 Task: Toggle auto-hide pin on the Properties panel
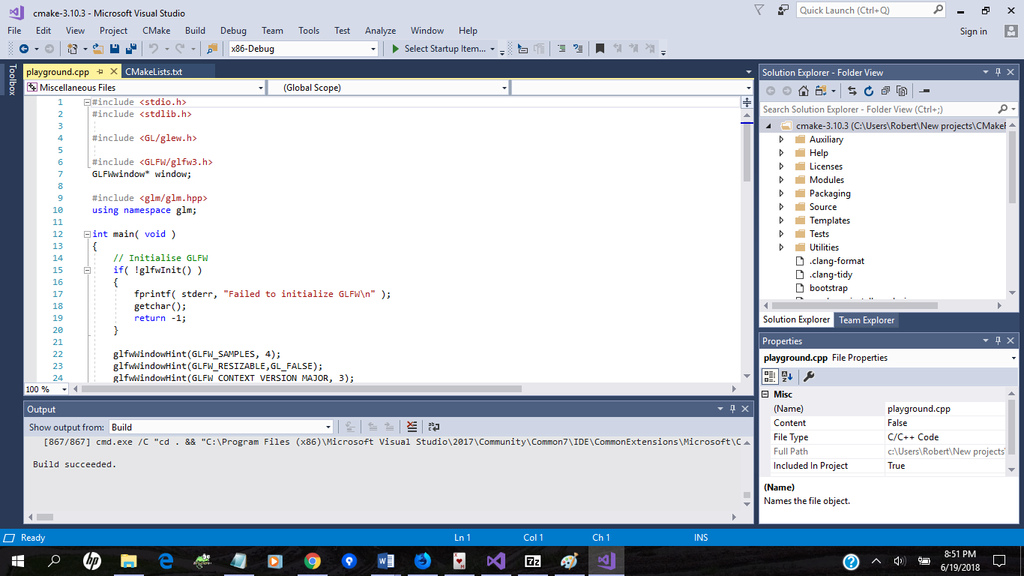pyautogui.click(x=998, y=341)
